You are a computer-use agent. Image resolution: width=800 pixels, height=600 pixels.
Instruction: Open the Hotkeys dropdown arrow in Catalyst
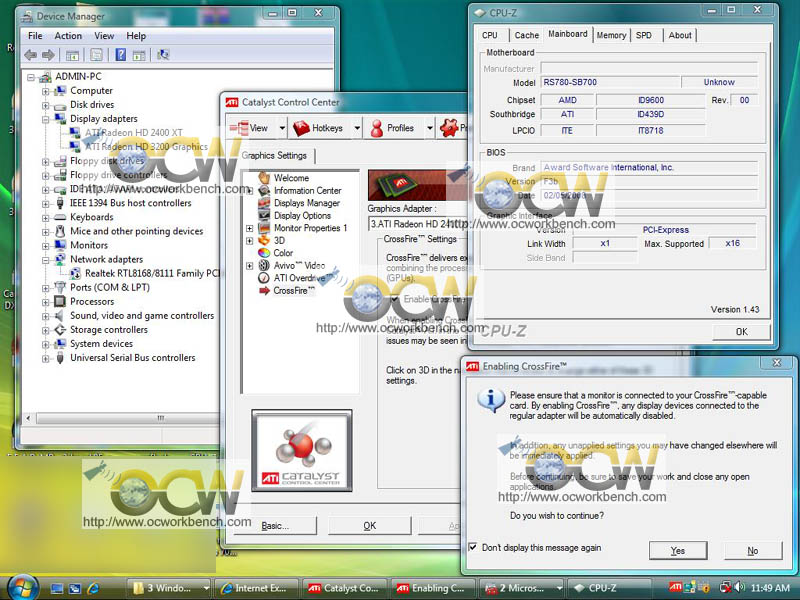pos(357,128)
